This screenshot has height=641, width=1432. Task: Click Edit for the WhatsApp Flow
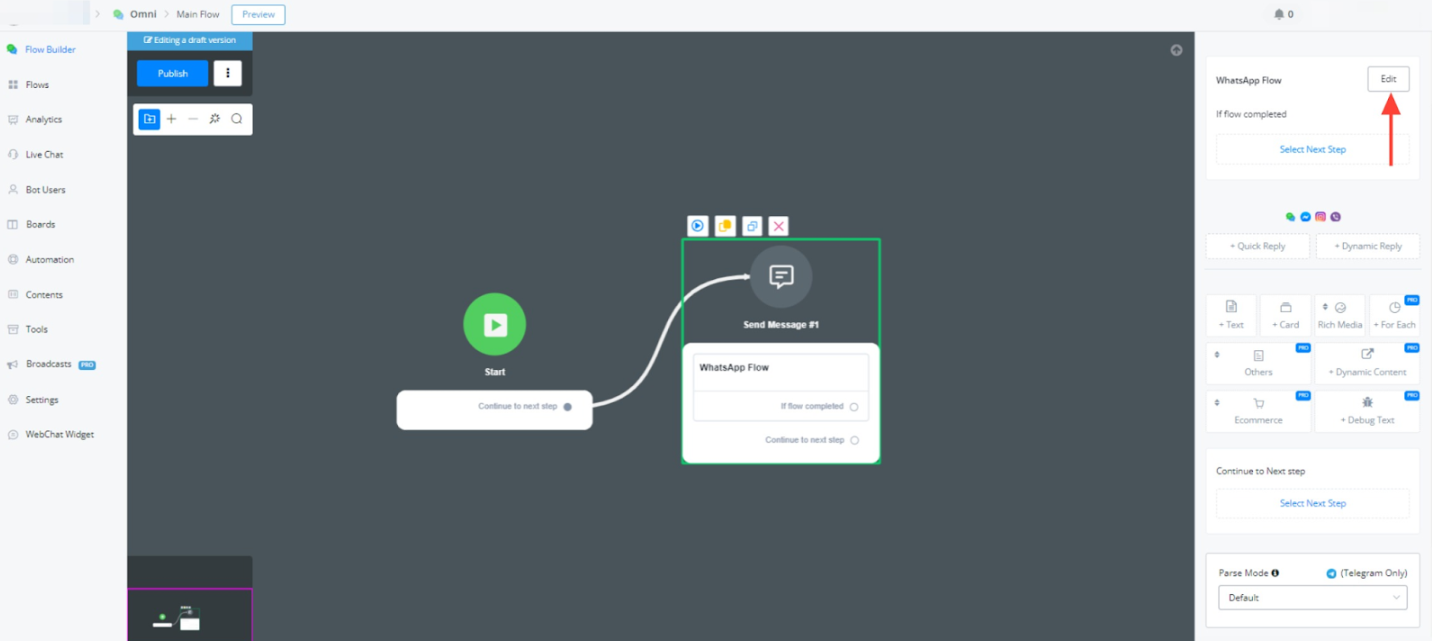pyautogui.click(x=1388, y=79)
